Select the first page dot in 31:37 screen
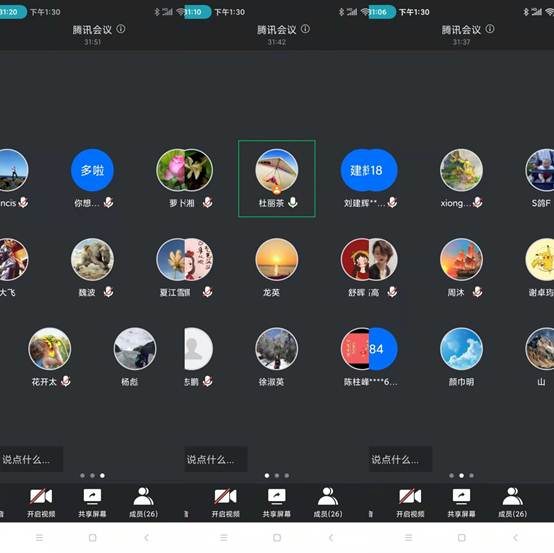Image resolution: width=554 pixels, height=553 pixels. (x=452, y=476)
